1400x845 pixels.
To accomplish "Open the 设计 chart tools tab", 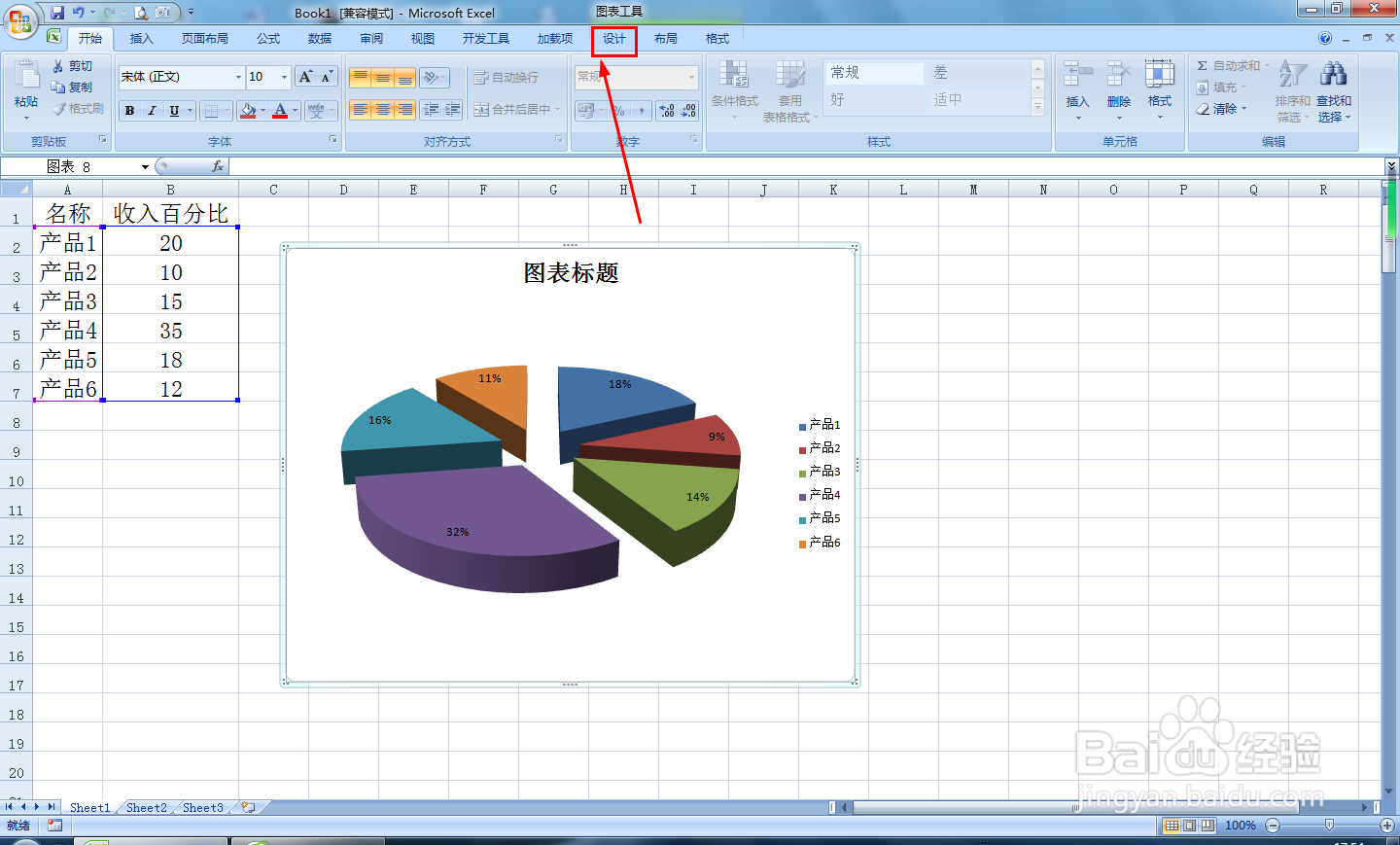I will tap(613, 39).
